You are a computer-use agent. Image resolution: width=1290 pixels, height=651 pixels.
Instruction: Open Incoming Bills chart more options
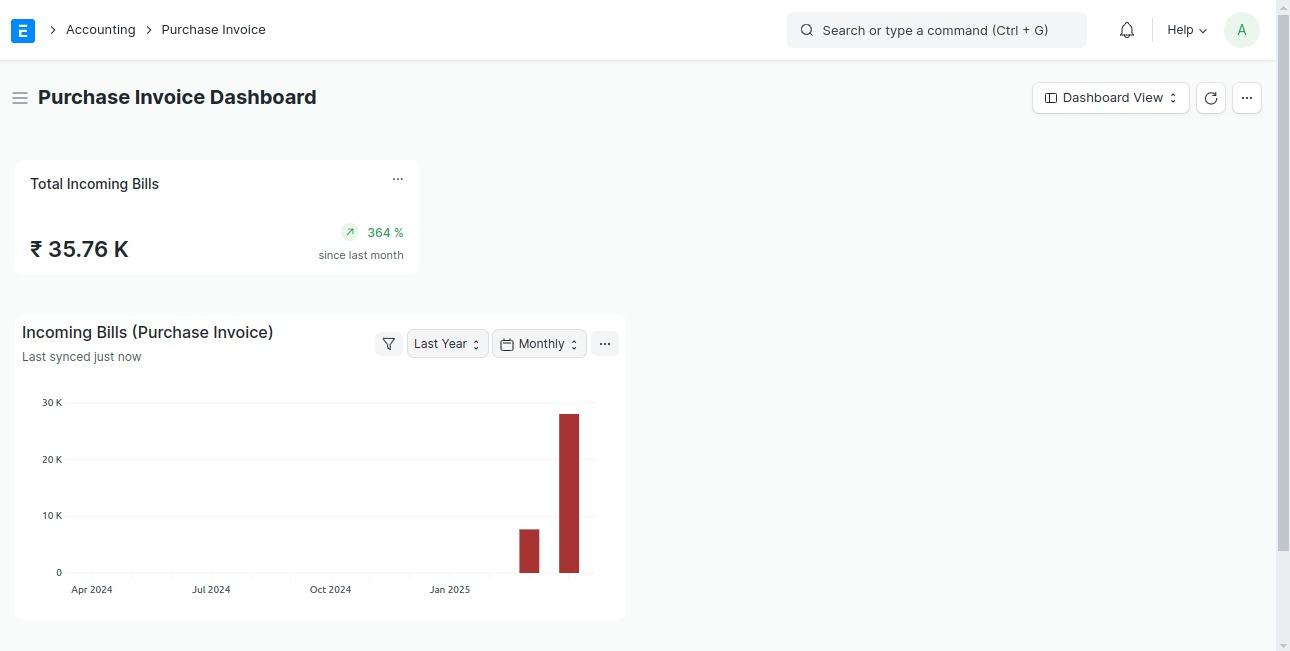(604, 344)
